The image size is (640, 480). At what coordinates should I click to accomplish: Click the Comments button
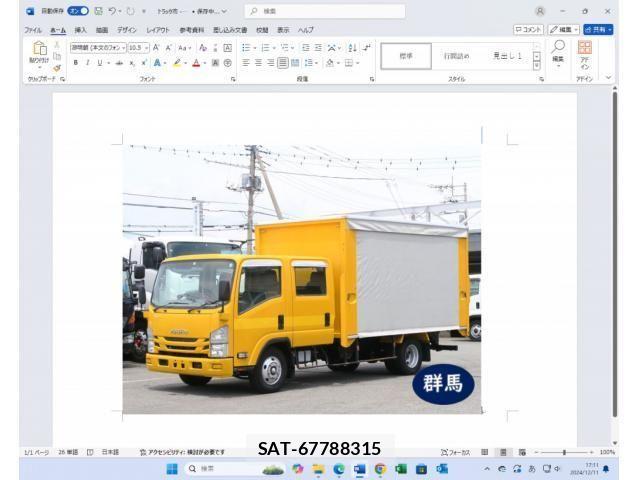(529, 29)
